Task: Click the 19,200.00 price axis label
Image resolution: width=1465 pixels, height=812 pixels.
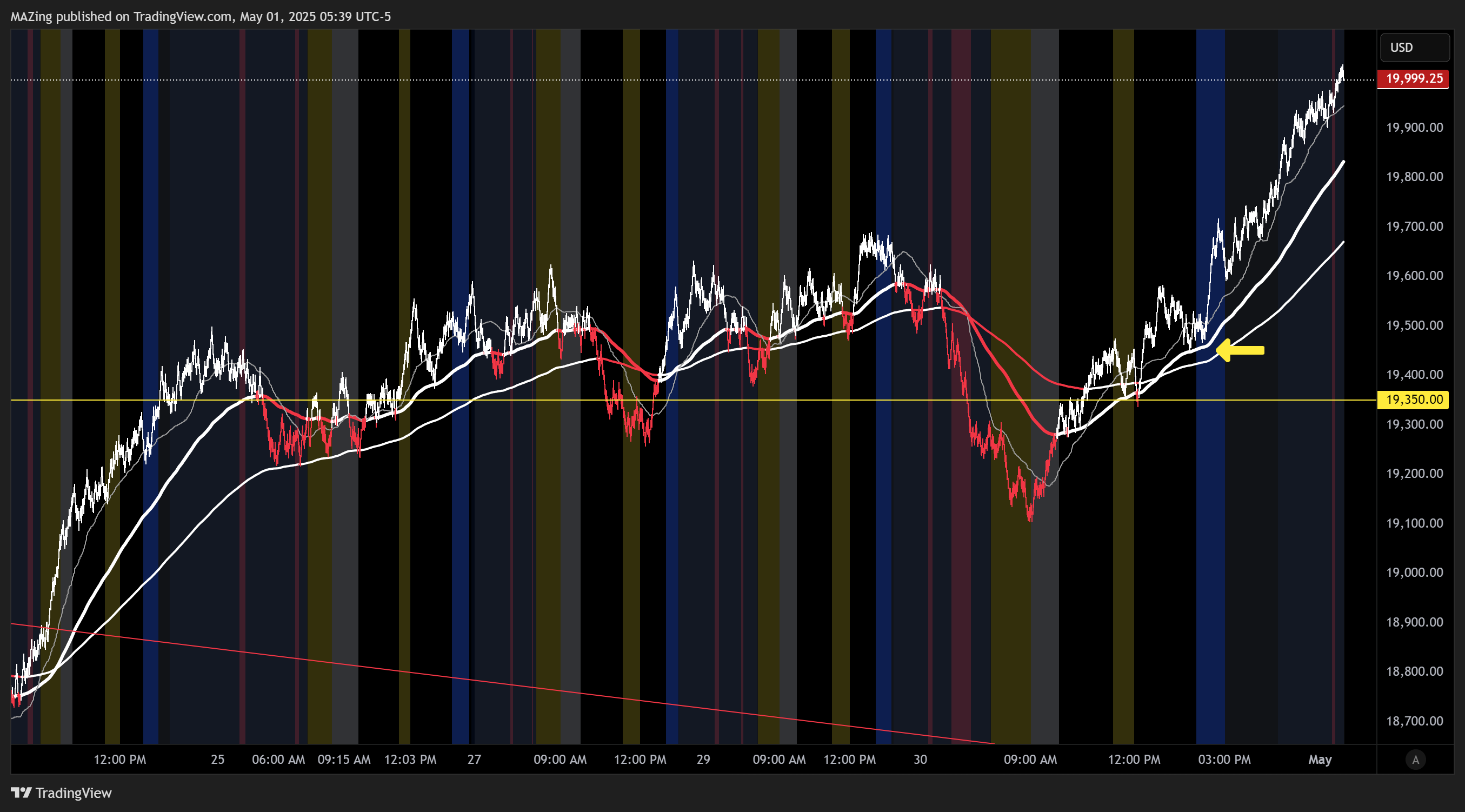Action: pos(1414,474)
